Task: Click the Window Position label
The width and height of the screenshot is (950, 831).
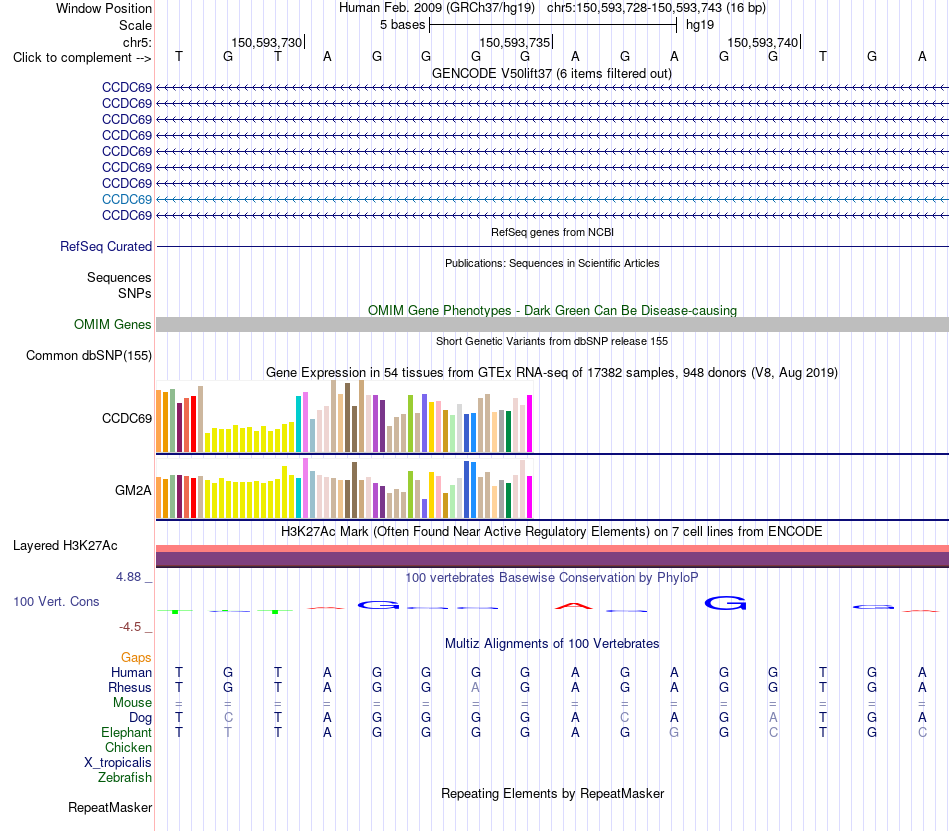Action: (x=104, y=8)
